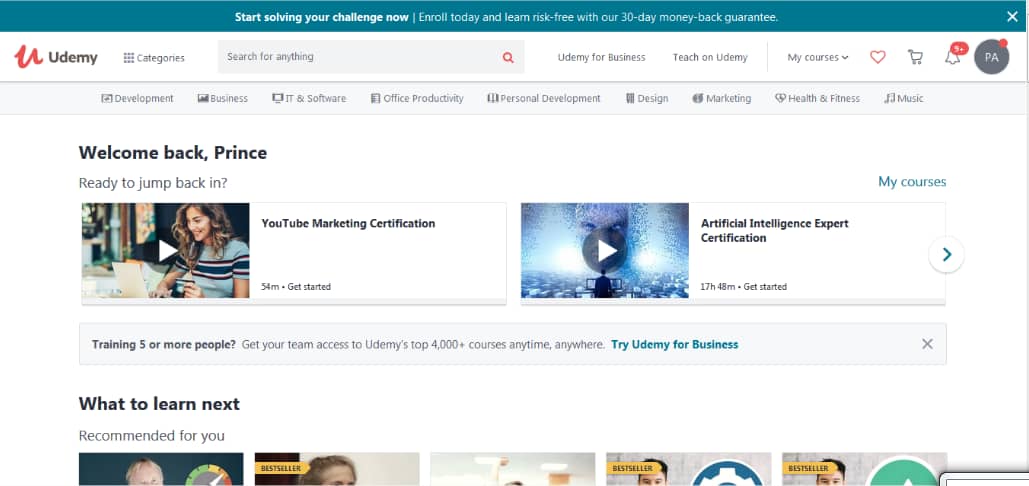
Task: Click the 17h 48m Get started text
Action: [744, 287]
